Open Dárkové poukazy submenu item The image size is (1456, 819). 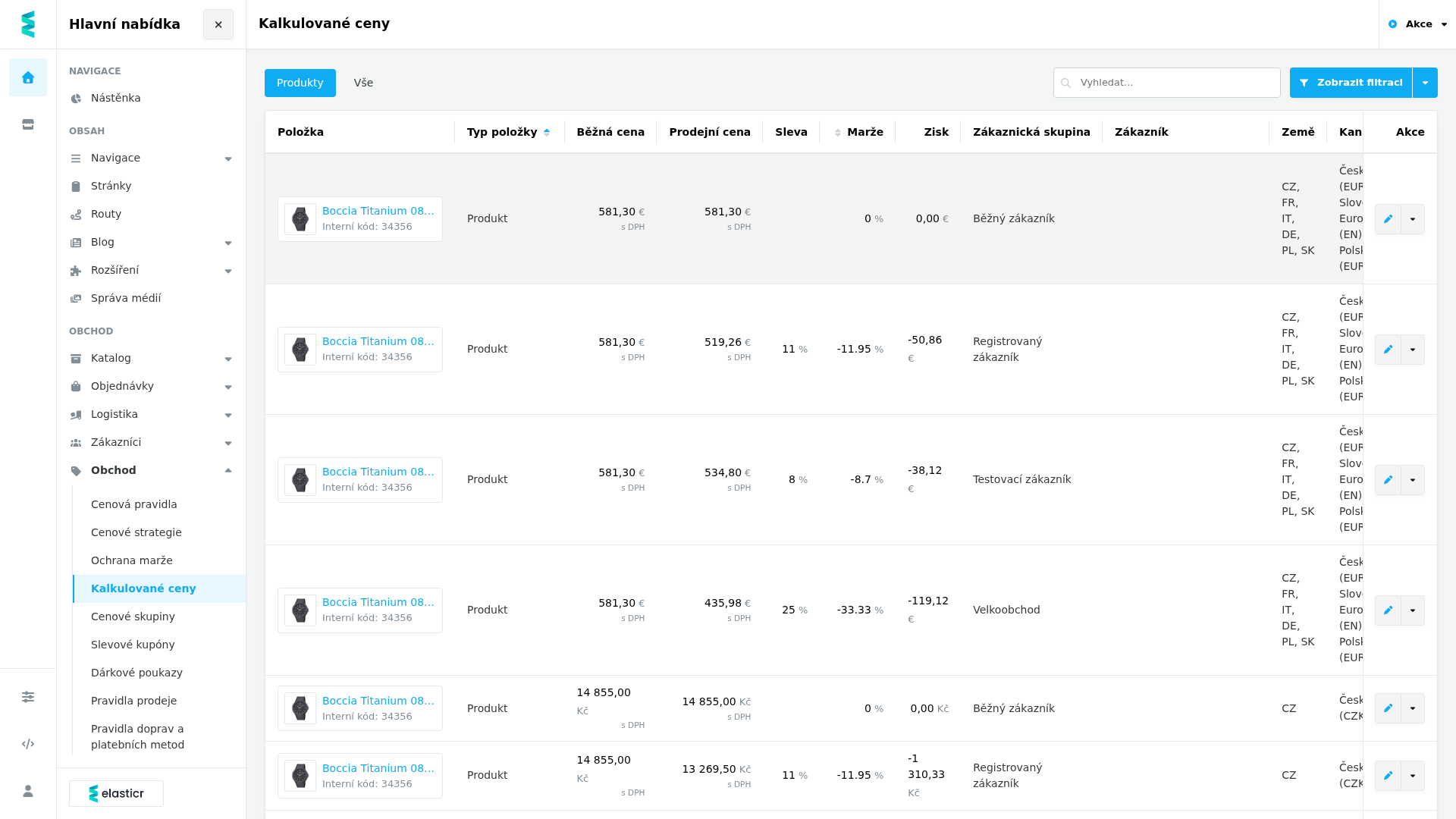point(159,673)
